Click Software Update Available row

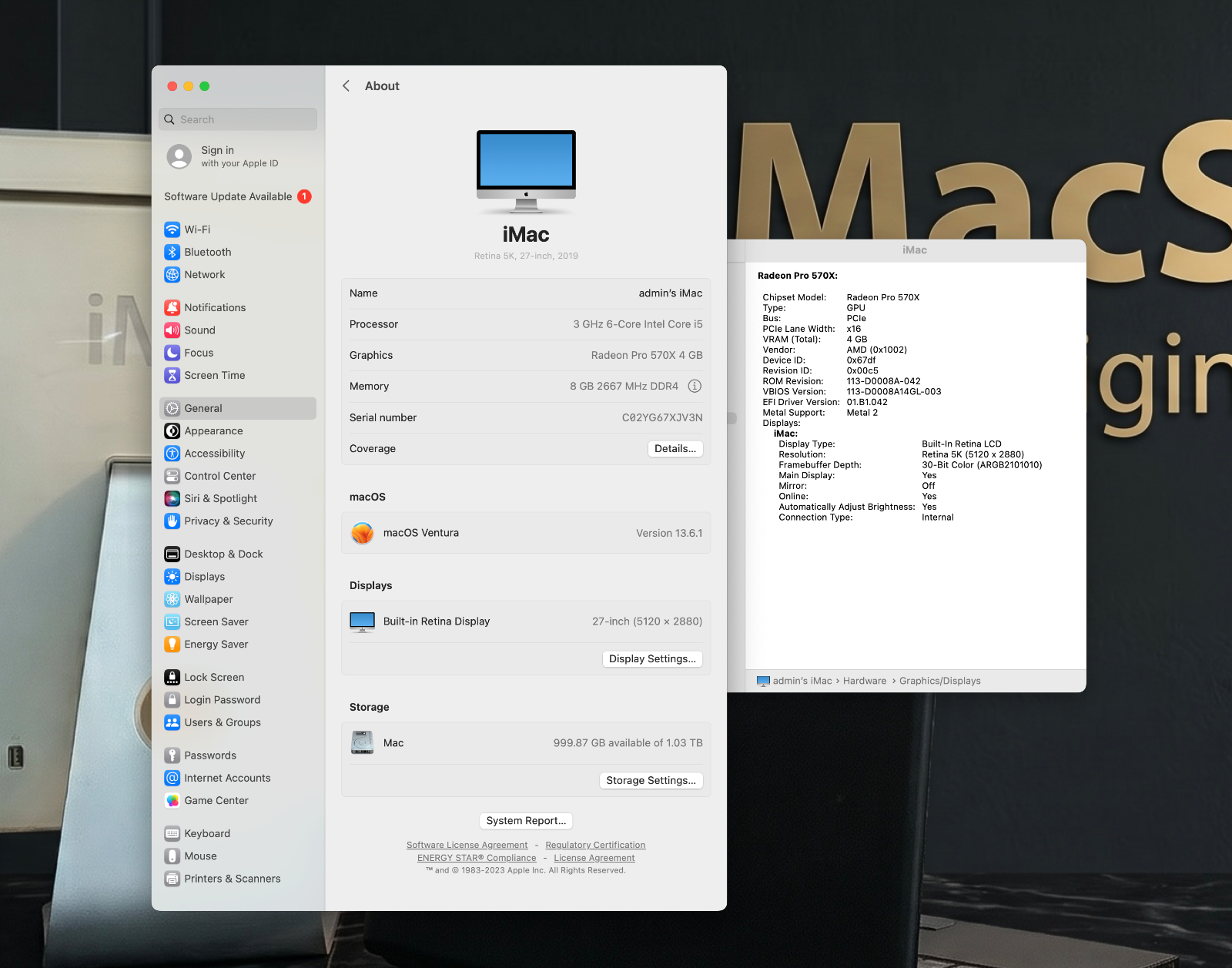click(x=238, y=196)
